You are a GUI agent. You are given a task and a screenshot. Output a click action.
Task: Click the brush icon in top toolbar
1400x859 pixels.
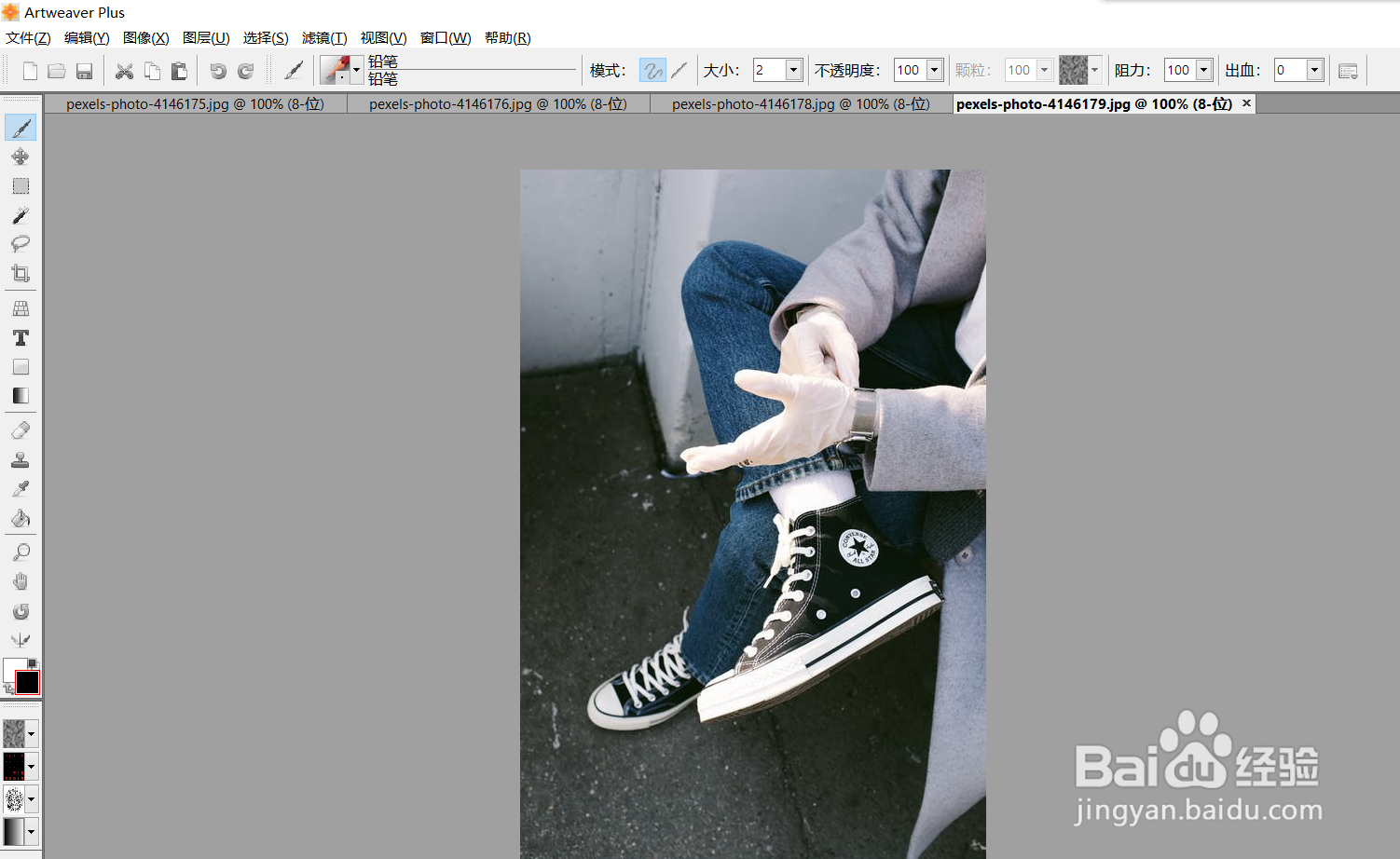[294, 71]
